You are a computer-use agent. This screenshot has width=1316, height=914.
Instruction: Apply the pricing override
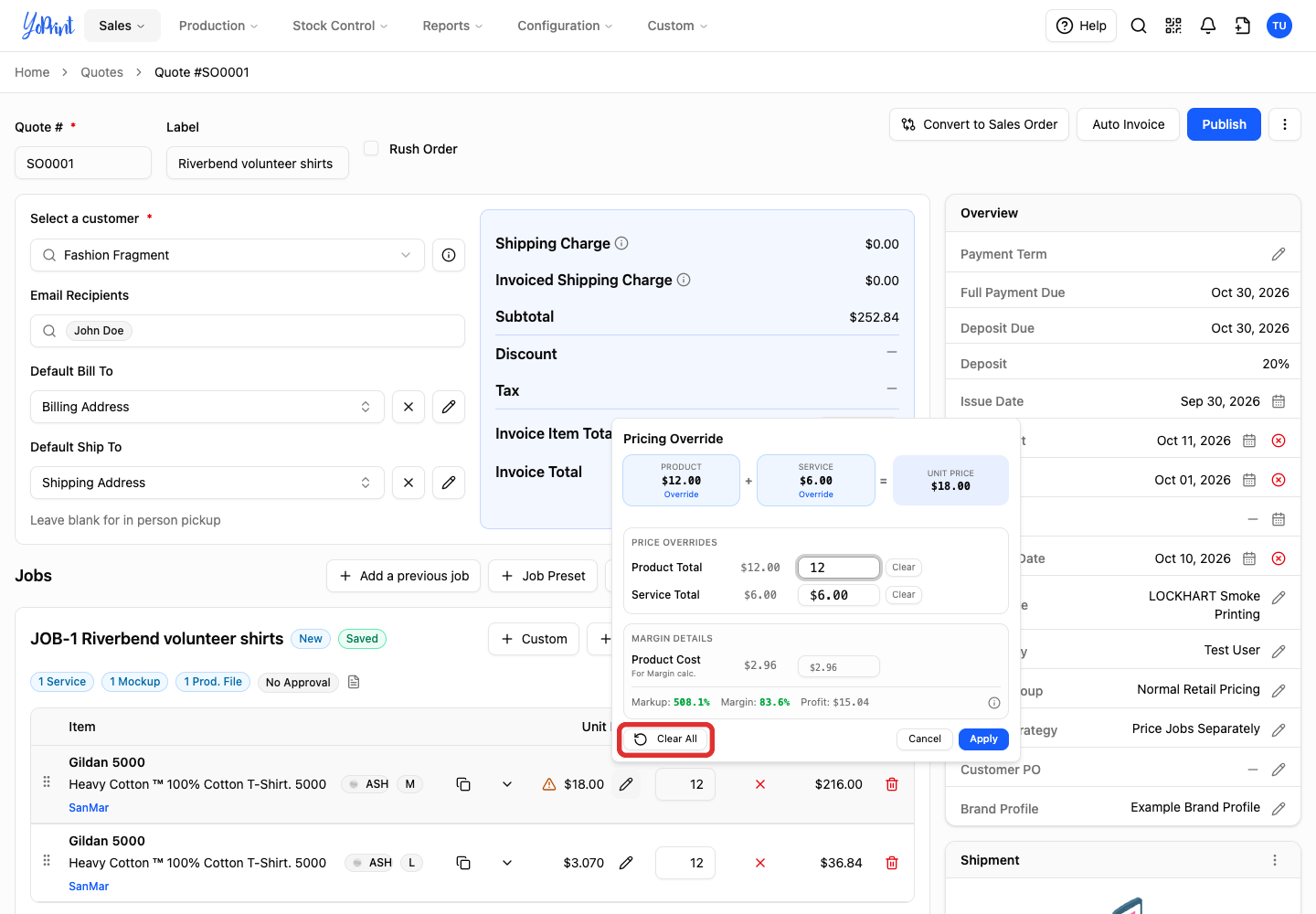pyautogui.click(x=983, y=739)
